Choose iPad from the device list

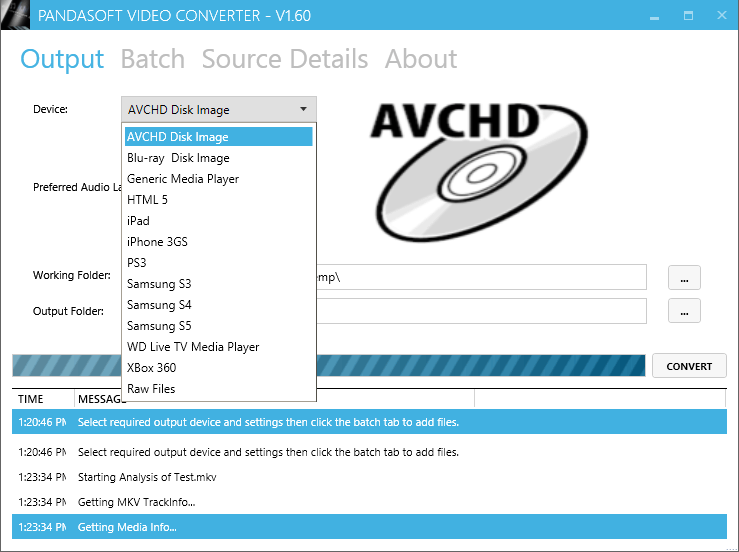[x=219, y=221]
